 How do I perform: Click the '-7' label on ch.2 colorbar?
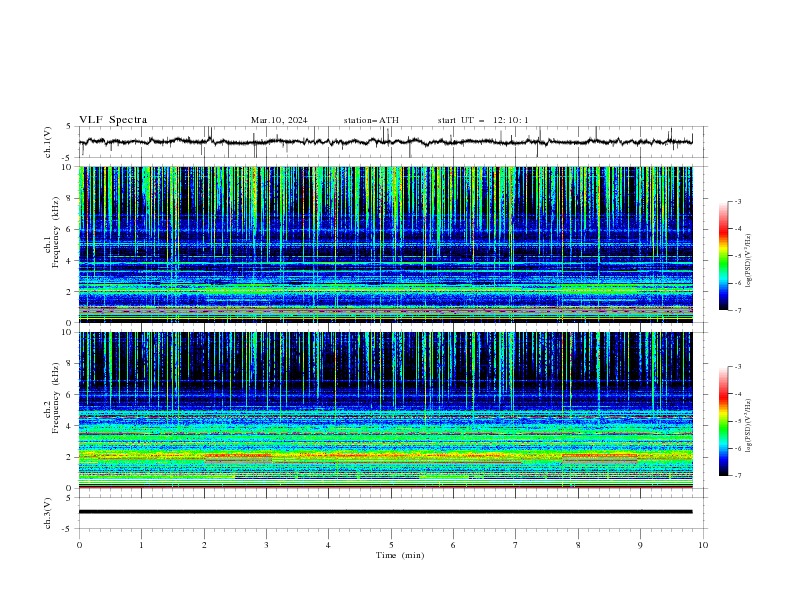(738, 476)
